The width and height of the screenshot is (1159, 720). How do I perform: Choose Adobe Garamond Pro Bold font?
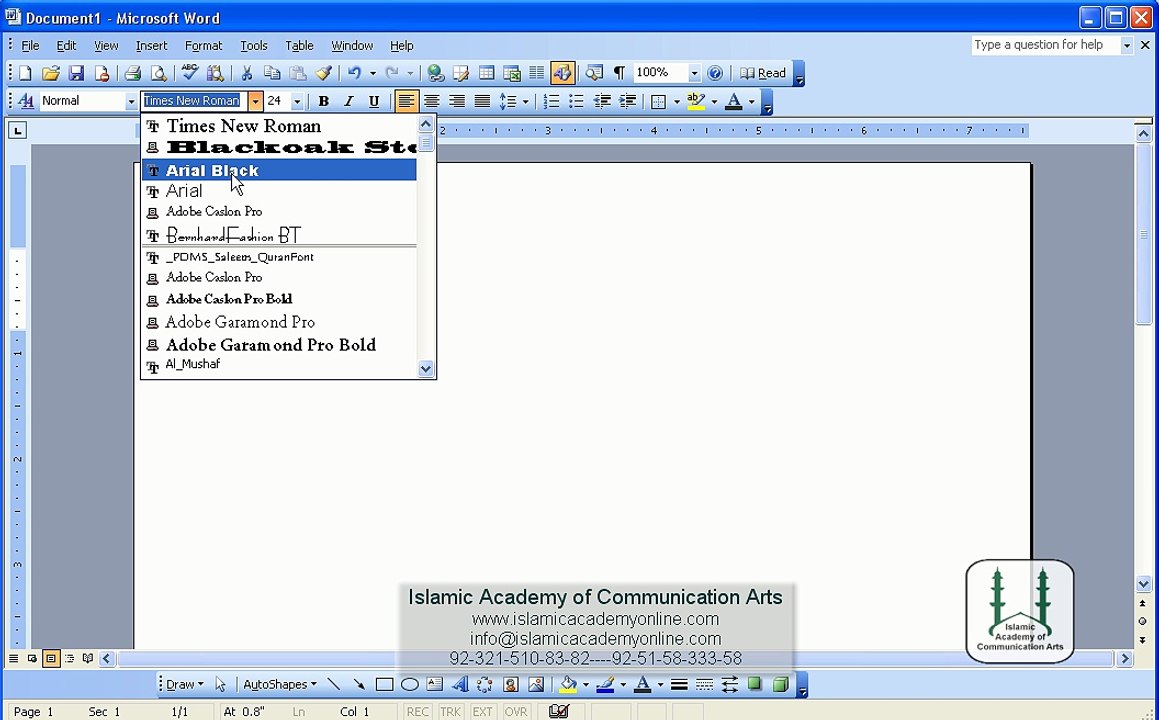tap(279, 344)
